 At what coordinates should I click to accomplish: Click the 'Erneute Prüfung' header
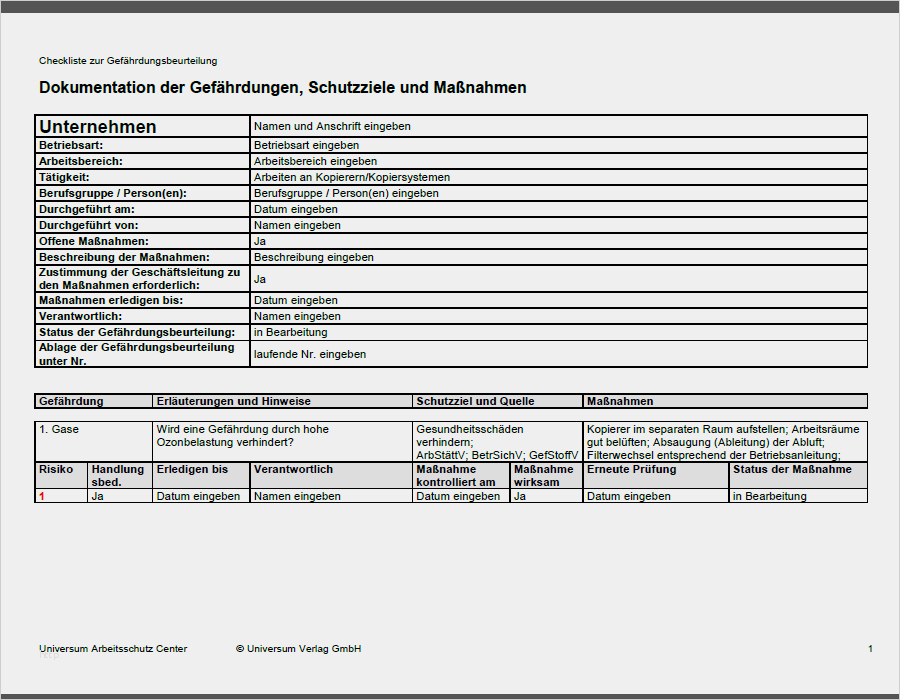click(656, 476)
